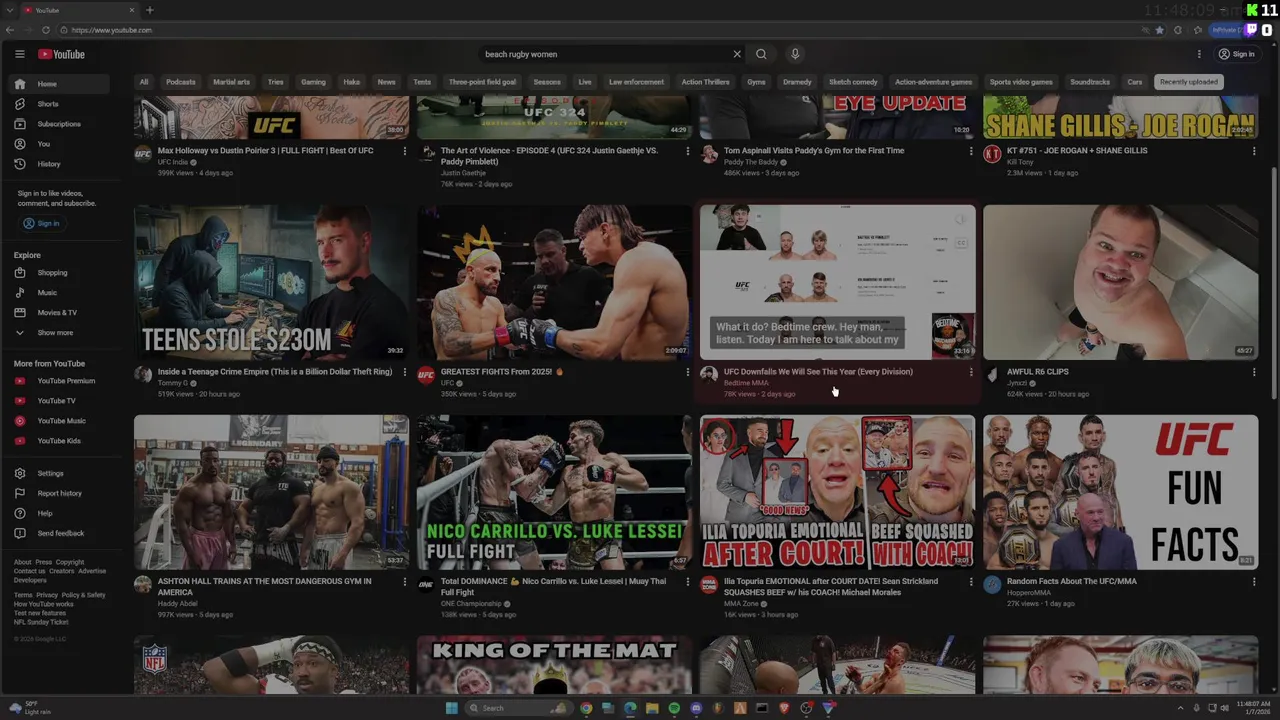Open the Windows Start button

tap(451, 708)
